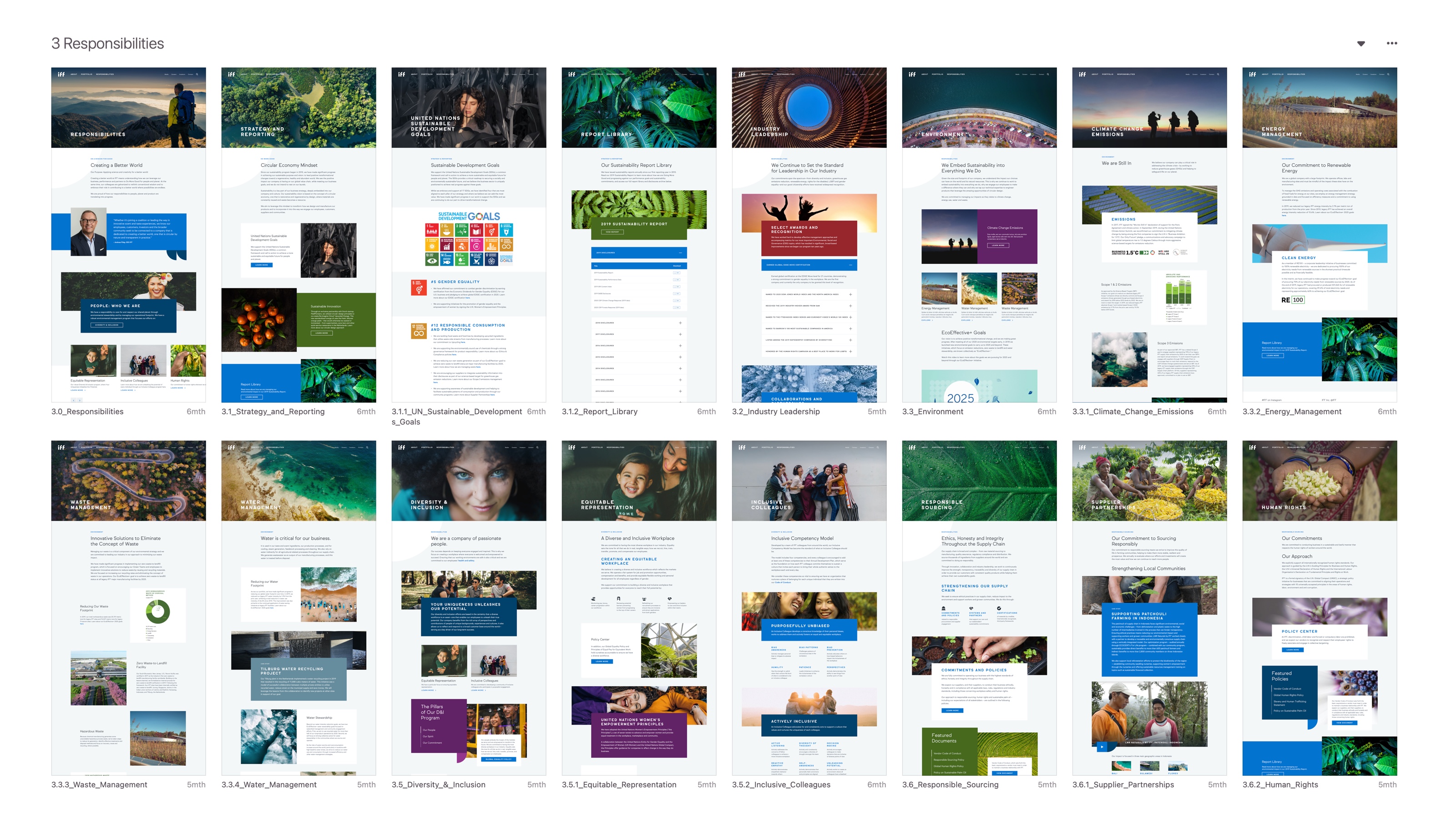Viewport: 1456px width, 819px height.
Task: Open the 3.0_Responsibilities screen thumbnail
Action: 128,235
